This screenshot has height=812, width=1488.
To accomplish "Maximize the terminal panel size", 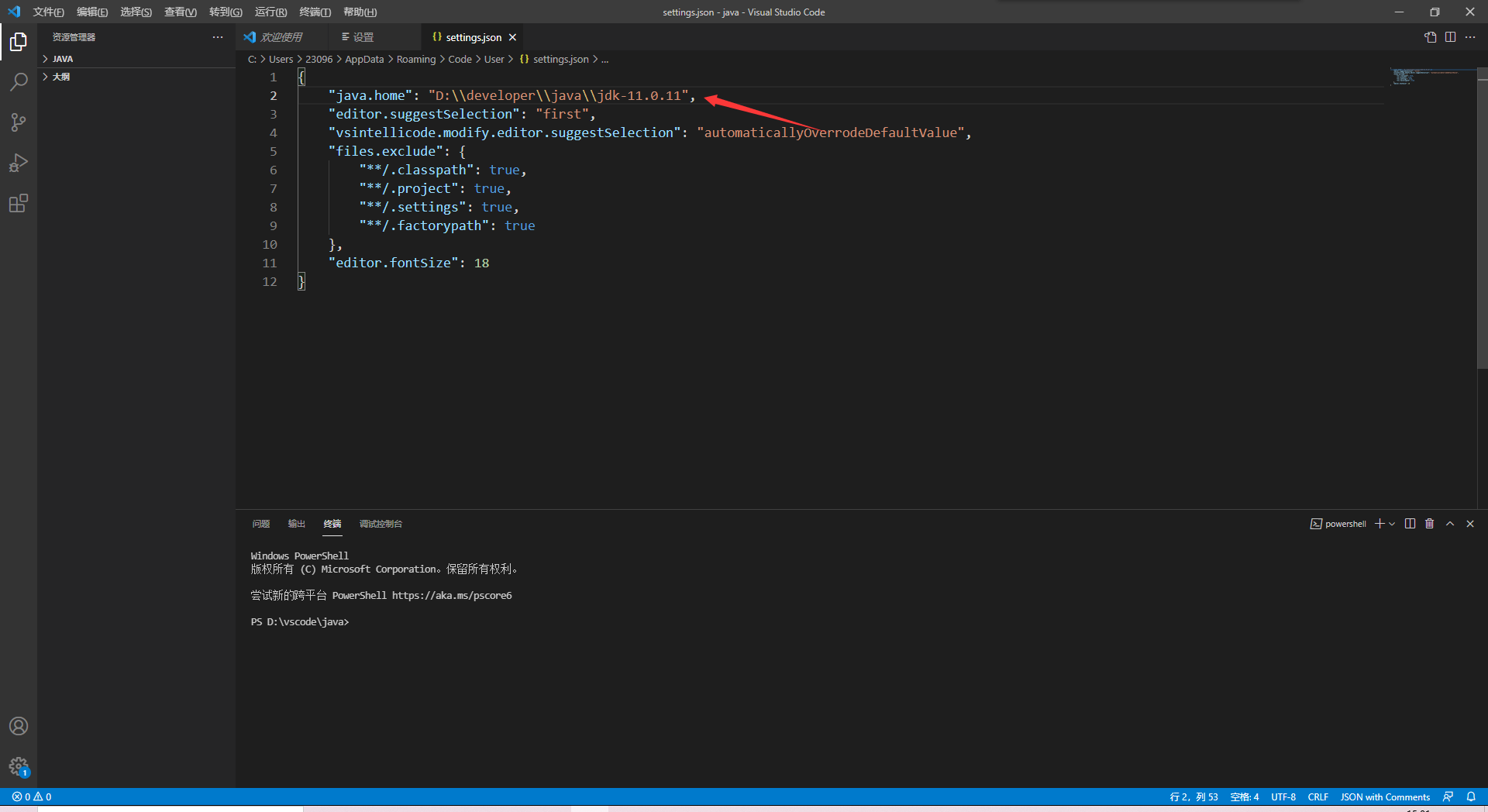I will [x=1450, y=524].
